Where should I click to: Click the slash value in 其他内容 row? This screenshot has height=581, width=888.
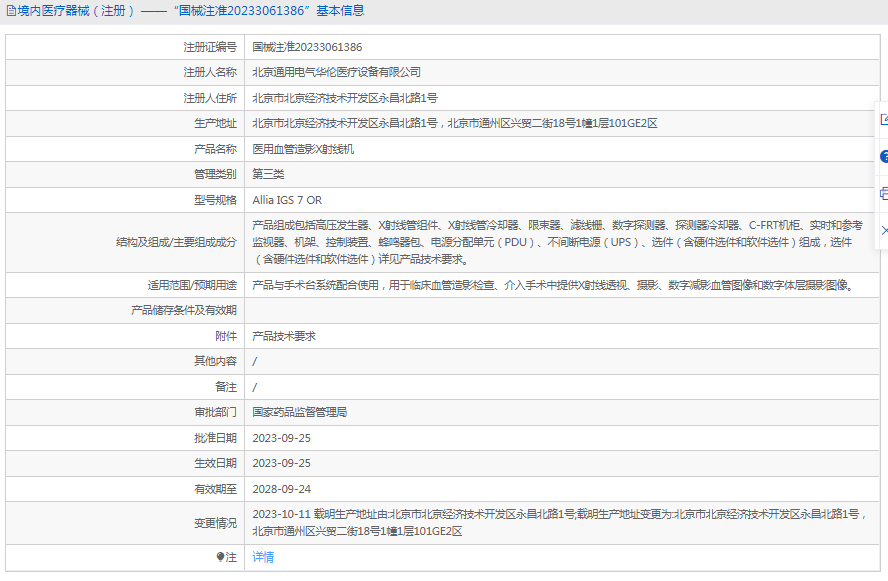[x=255, y=361]
